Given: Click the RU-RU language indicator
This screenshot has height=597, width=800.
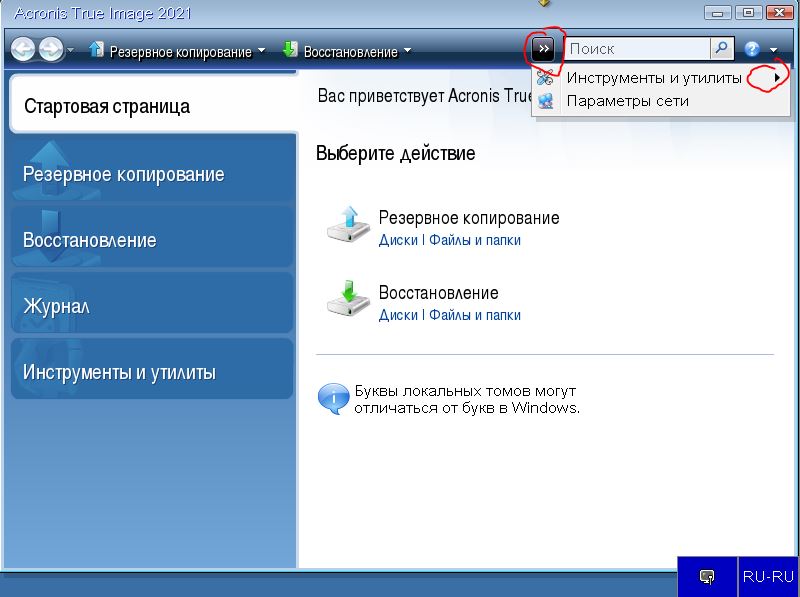Looking at the screenshot, I should point(768,576).
